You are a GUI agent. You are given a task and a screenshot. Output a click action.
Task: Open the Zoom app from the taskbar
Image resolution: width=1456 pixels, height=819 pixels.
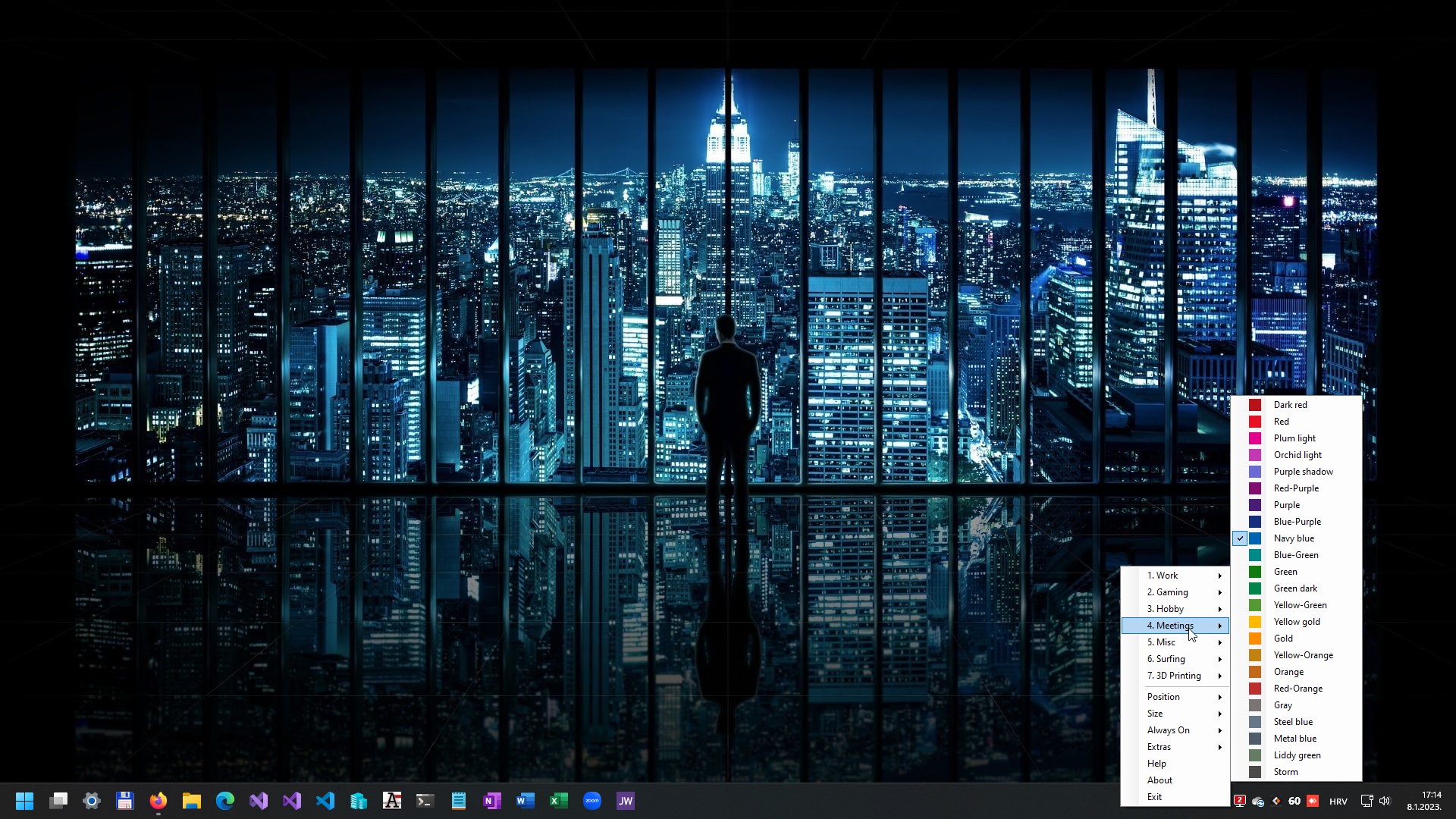(592, 800)
